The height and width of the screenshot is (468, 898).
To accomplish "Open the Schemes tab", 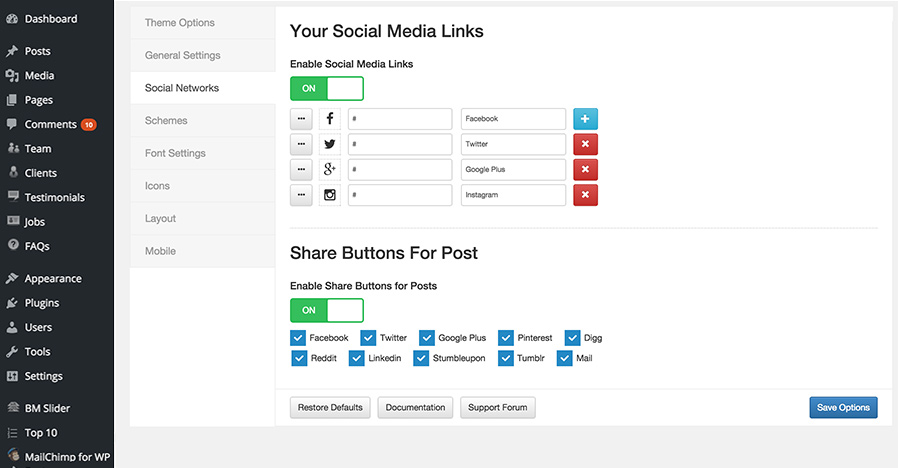I will [203, 121].
